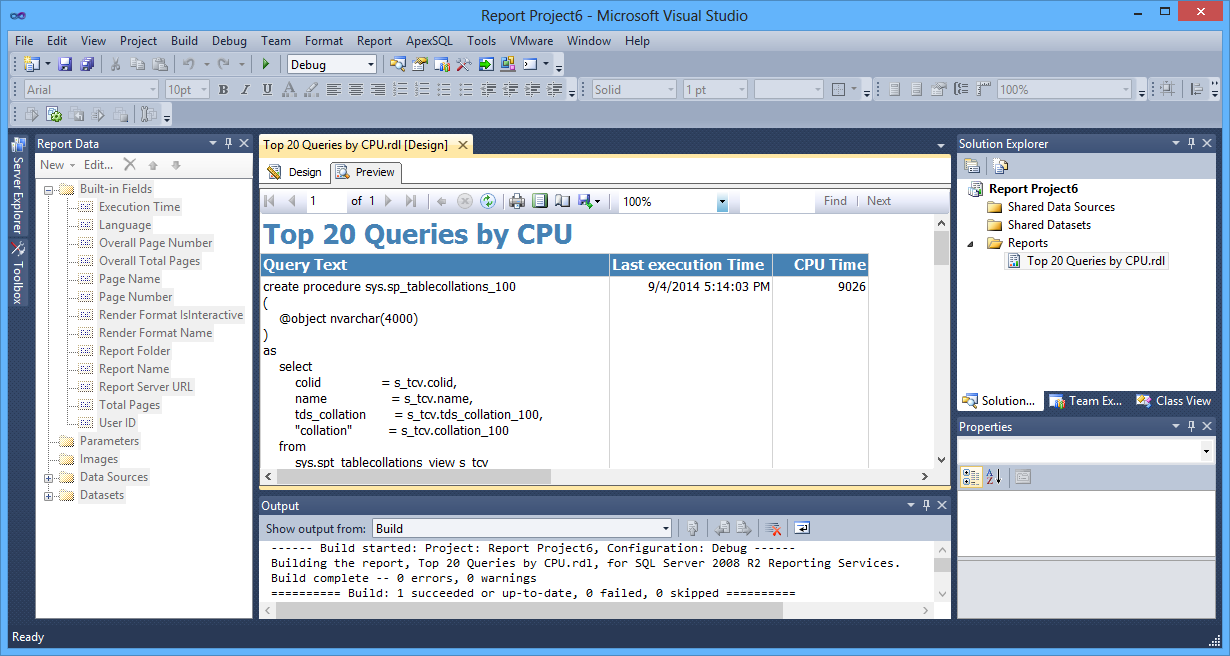This screenshot has height=656, width=1230.
Task: Switch to the Design tab
Action: (x=295, y=172)
